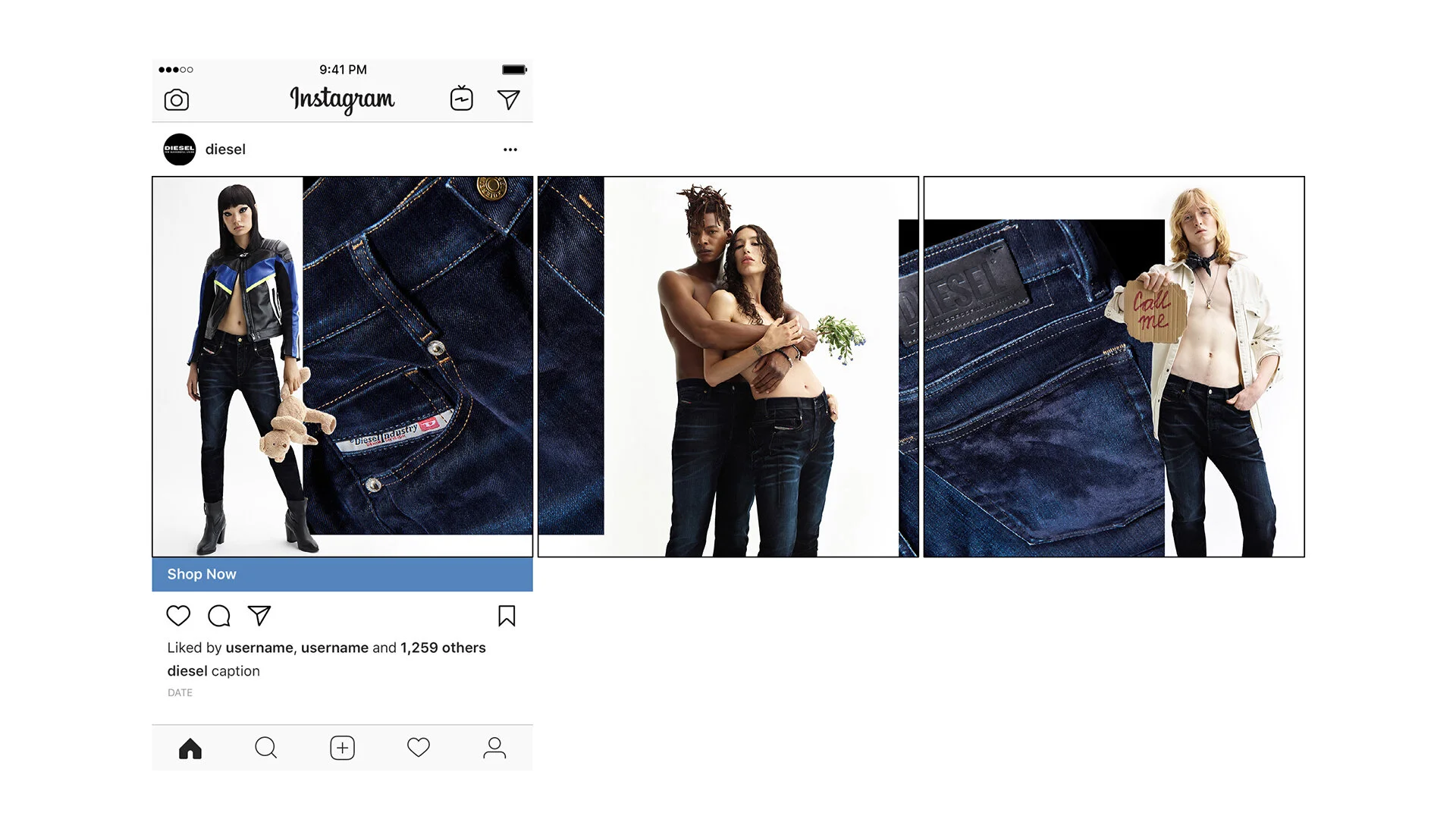The image size is (1456, 819).
Task: Open three-dot post options menu
Action: click(x=510, y=149)
